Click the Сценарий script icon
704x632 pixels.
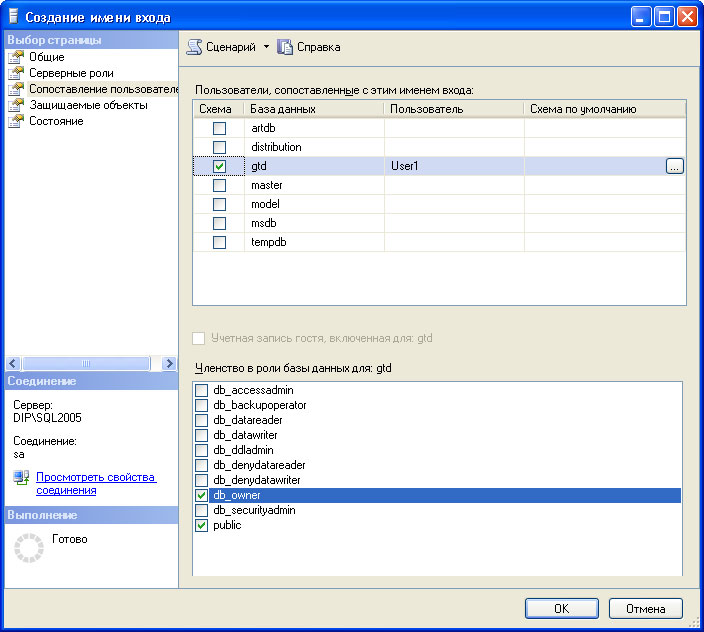[x=195, y=47]
